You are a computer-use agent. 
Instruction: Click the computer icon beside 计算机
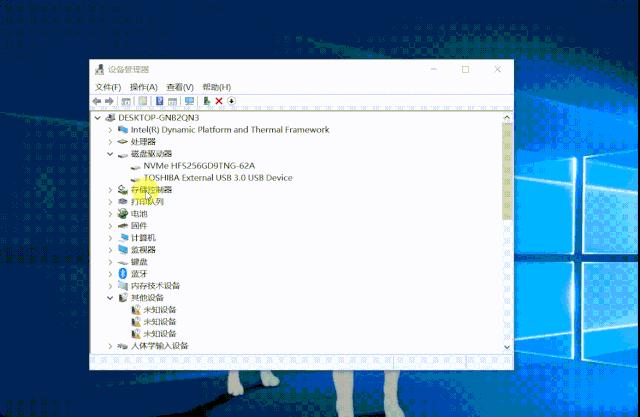pyautogui.click(x=124, y=237)
